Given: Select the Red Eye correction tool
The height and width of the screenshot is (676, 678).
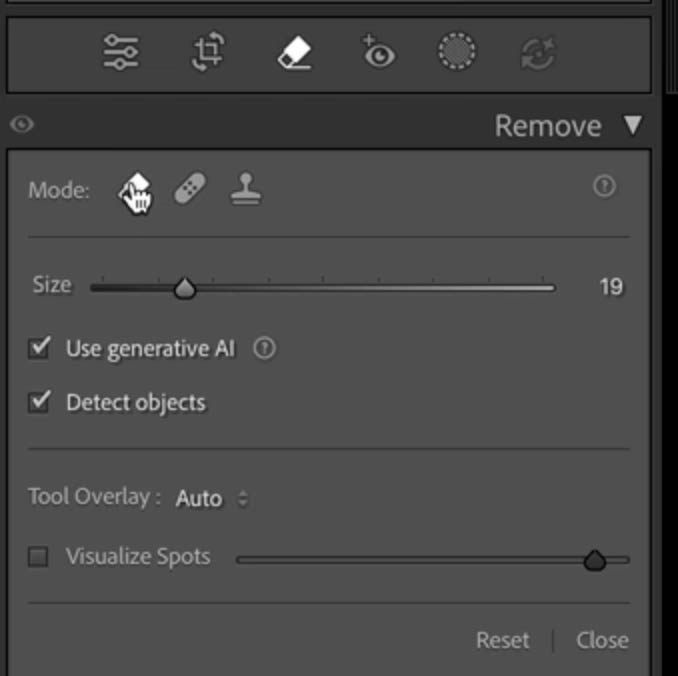Looking at the screenshot, I should point(378,53).
